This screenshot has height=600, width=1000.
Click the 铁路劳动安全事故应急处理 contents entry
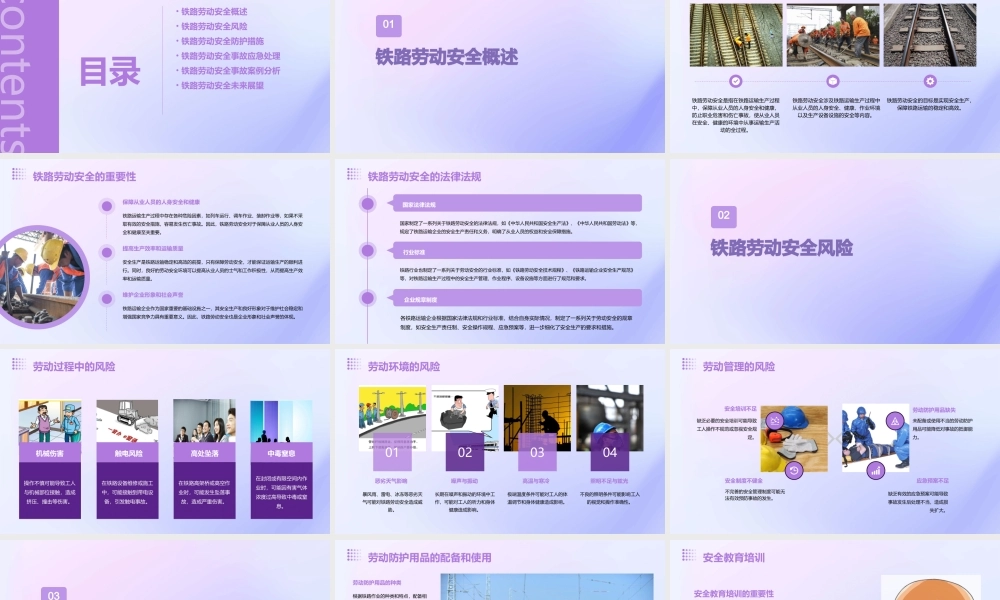[x=230, y=55]
